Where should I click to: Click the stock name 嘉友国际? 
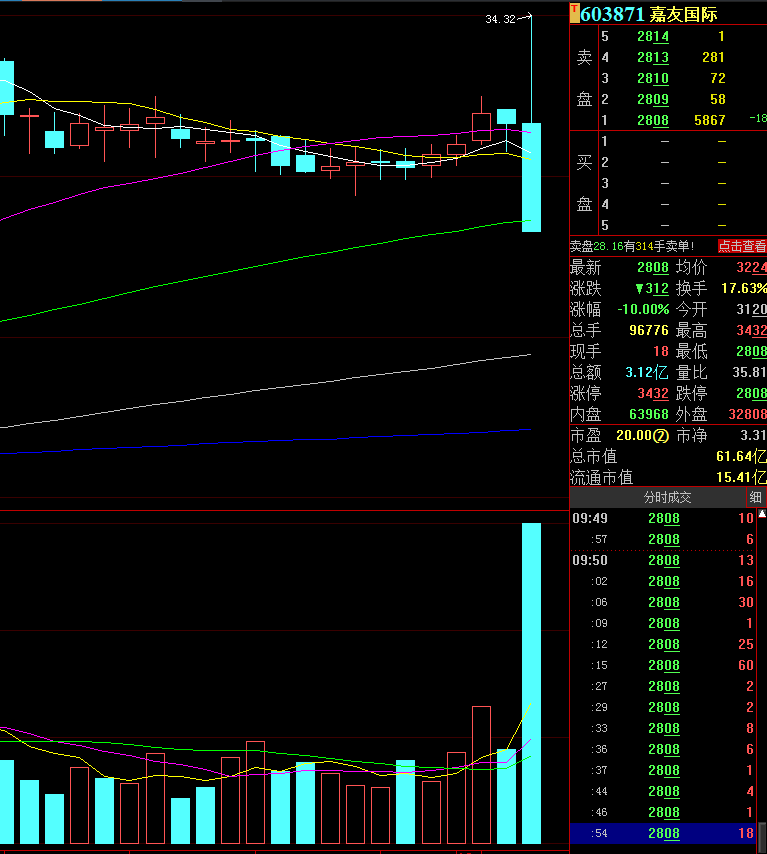click(x=684, y=13)
